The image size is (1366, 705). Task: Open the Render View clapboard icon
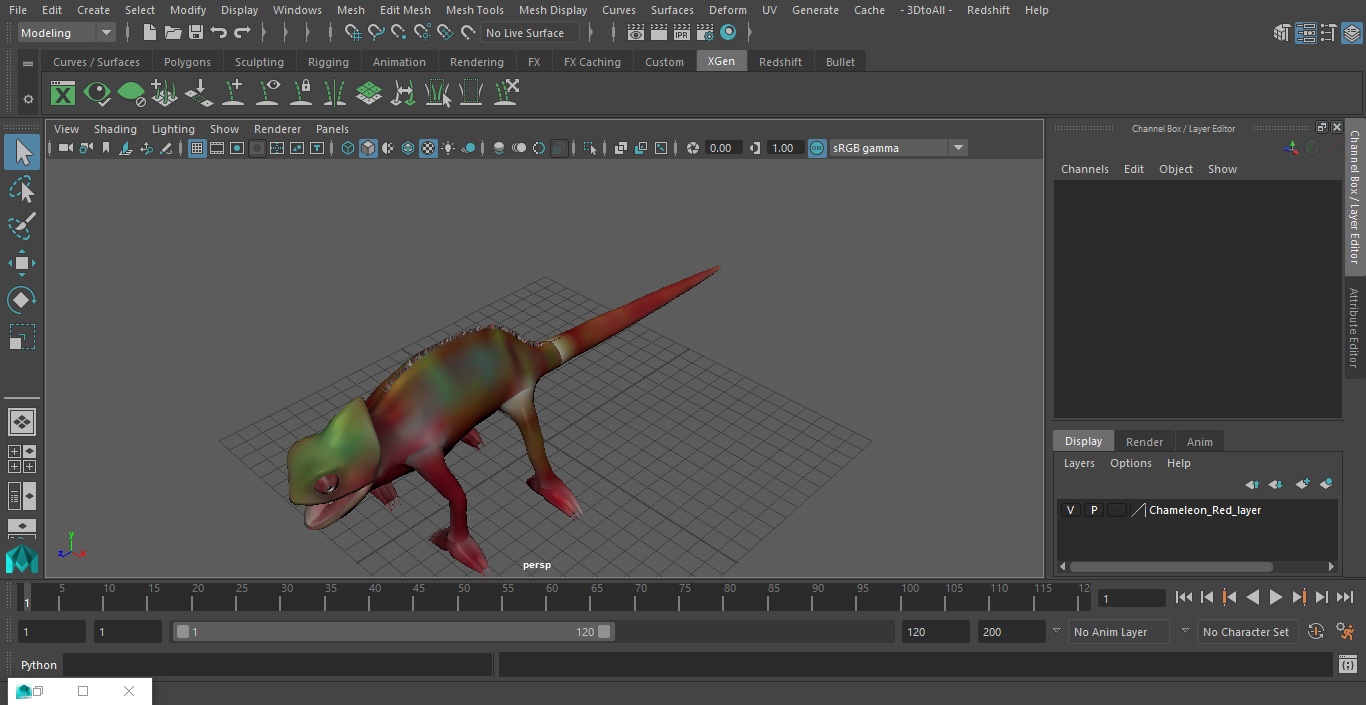635,33
